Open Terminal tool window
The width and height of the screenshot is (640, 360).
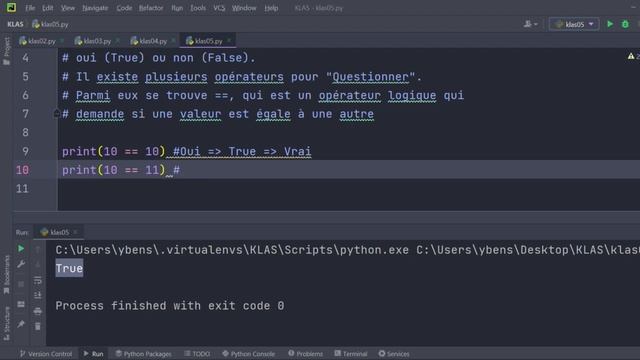tap(351, 353)
